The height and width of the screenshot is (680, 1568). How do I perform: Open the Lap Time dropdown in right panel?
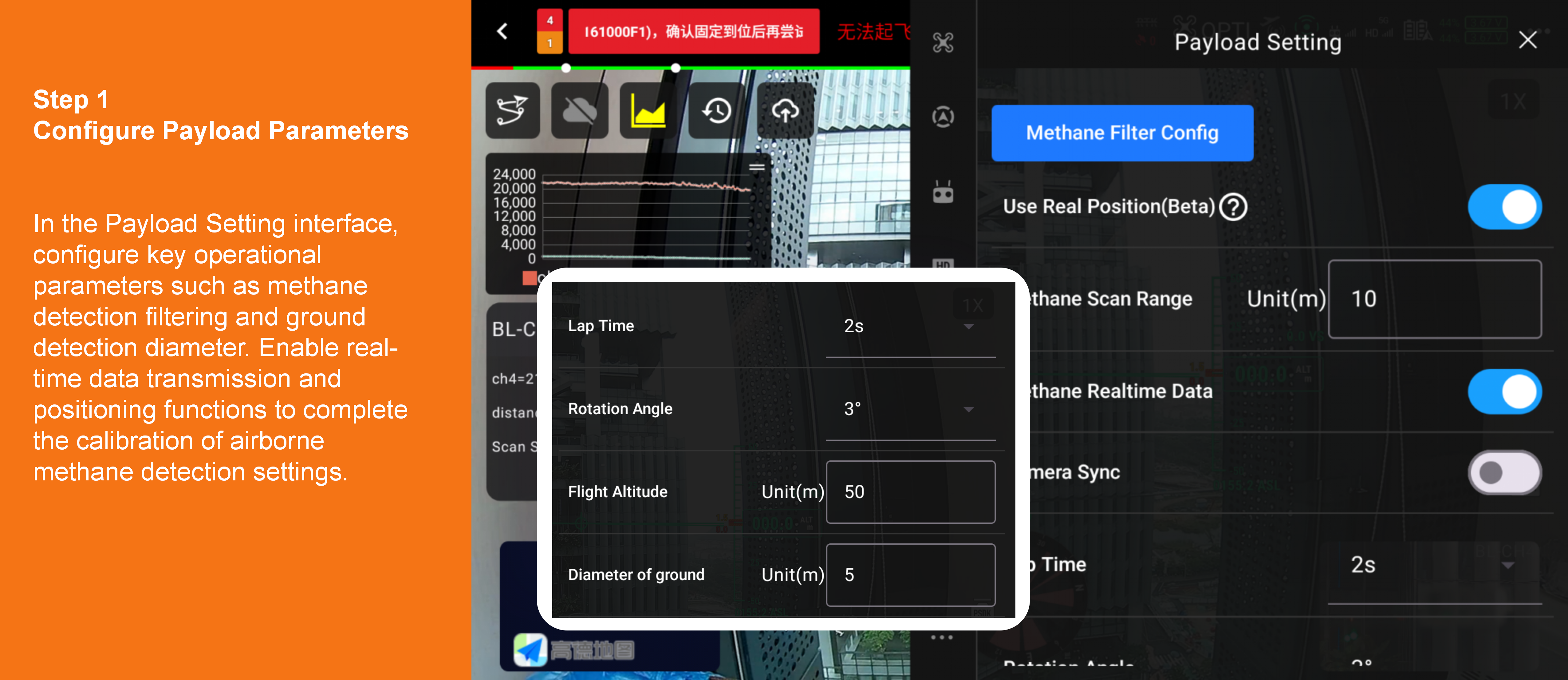pyautogui.click(x=1435, y=566)
